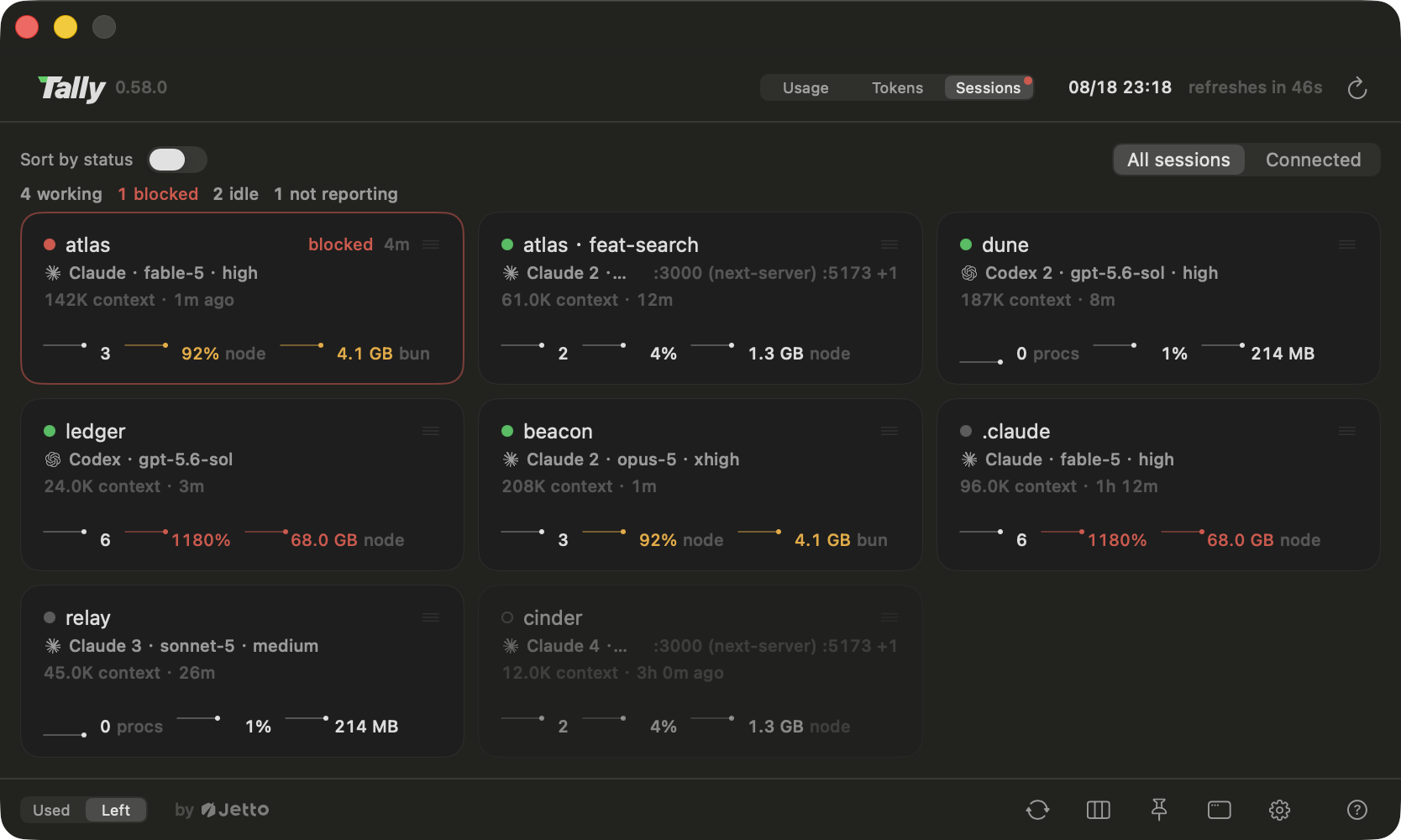Click the green status dot on dune card
The width and height of the screenshot is (1401, 840).
click(x=966, y=244)
